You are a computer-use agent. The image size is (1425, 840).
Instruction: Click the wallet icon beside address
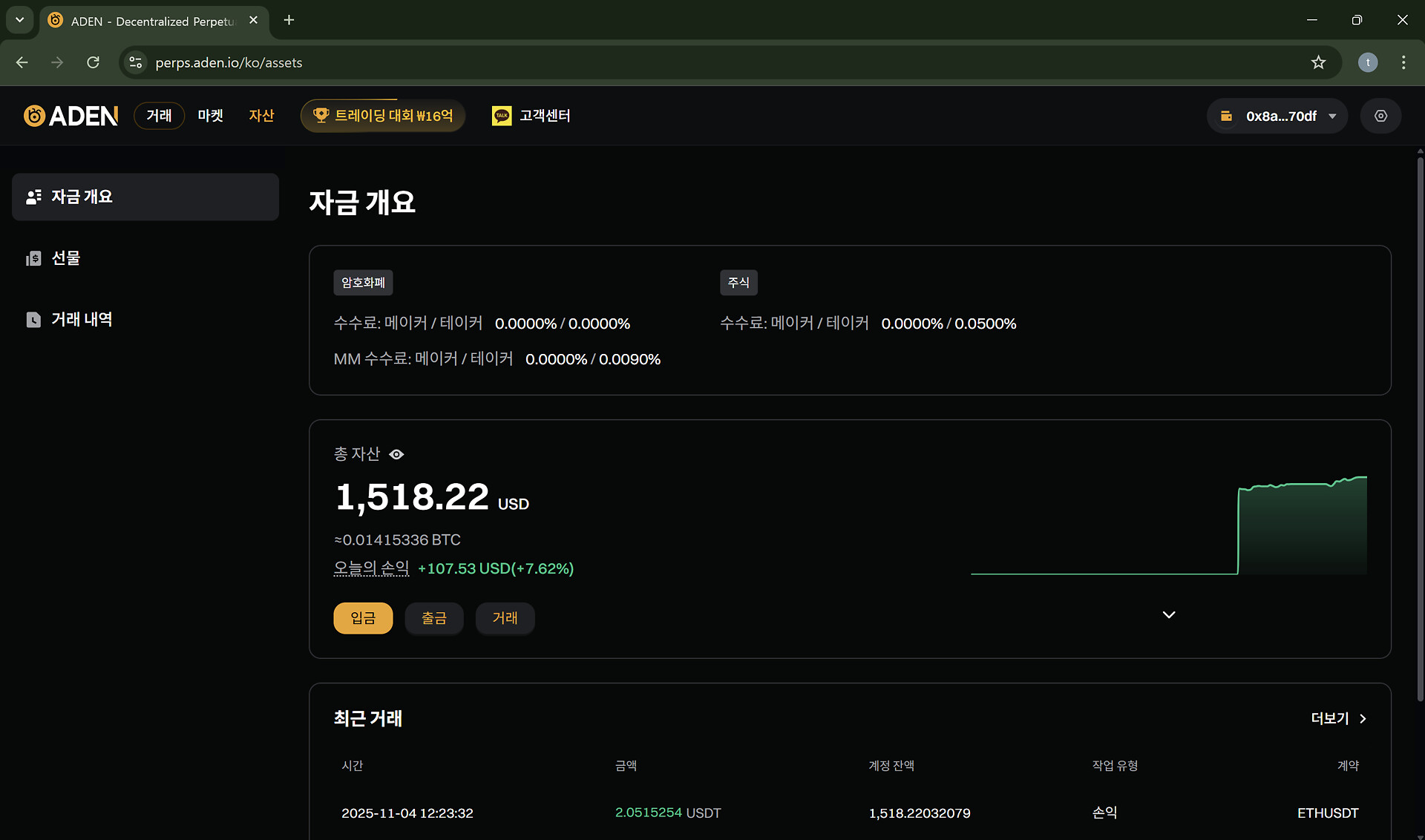tap(1226, 116)
